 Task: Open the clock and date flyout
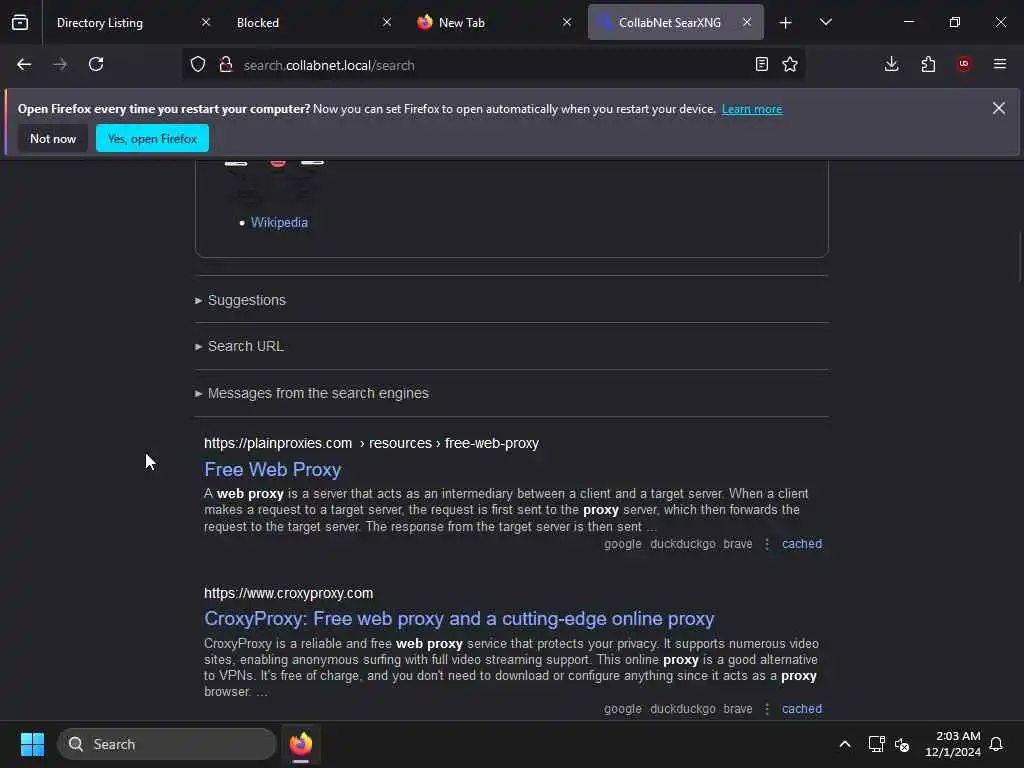[x=953, y=744]
